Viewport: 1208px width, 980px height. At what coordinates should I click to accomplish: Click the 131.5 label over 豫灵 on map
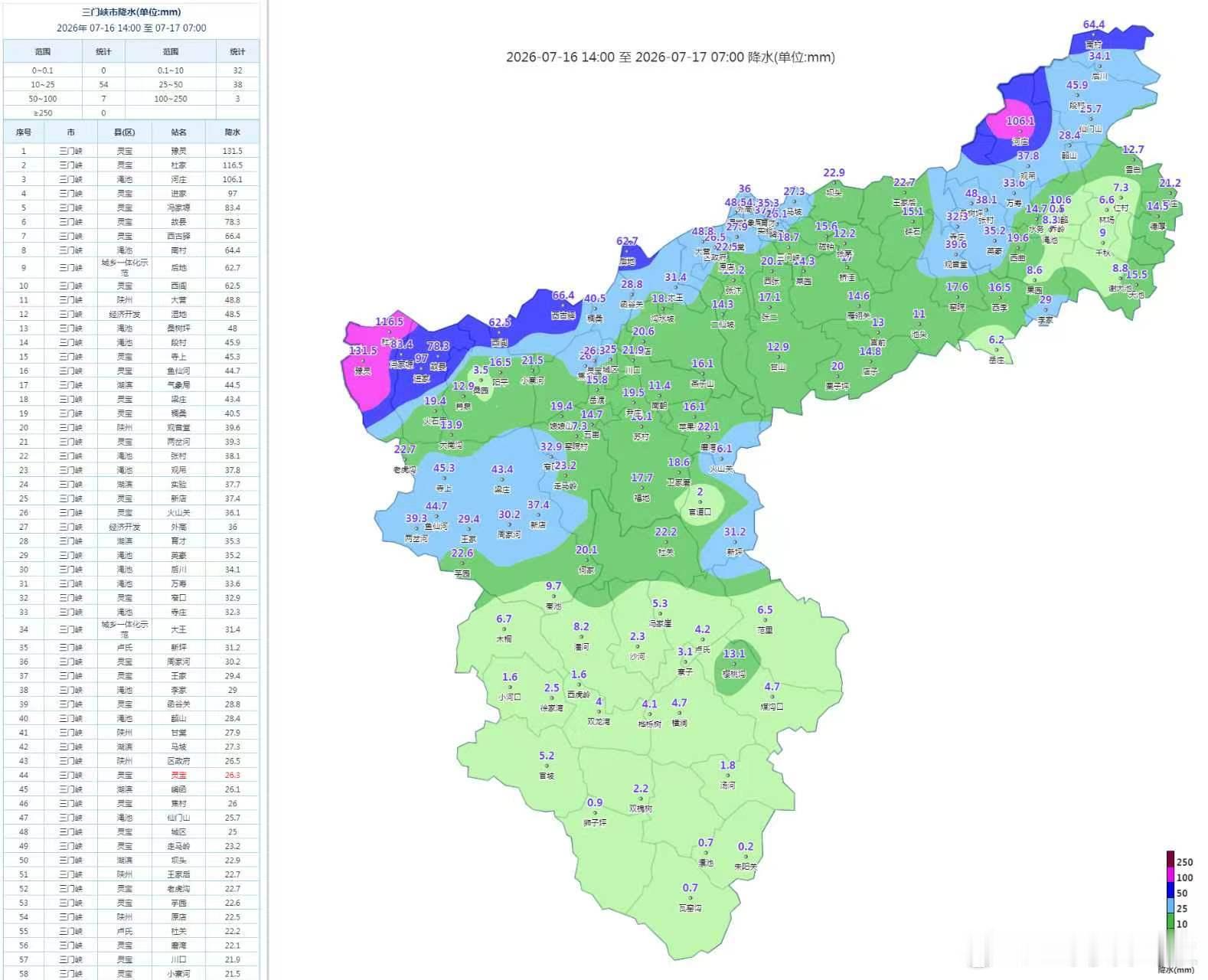[363, 350]
